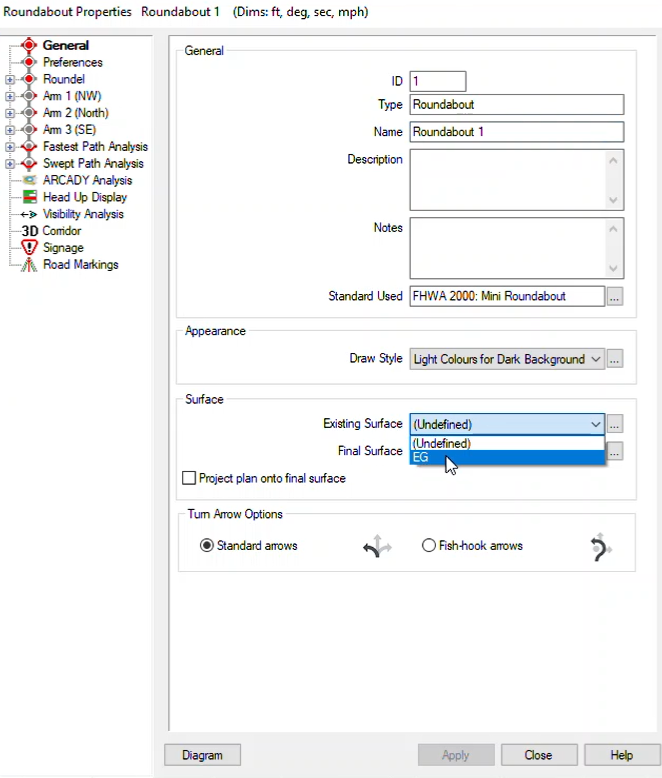Expand the Swept Path Analysis node
The width and height of the screenshot is (662, 778).
pyautogui.click(x=9, y=164)
